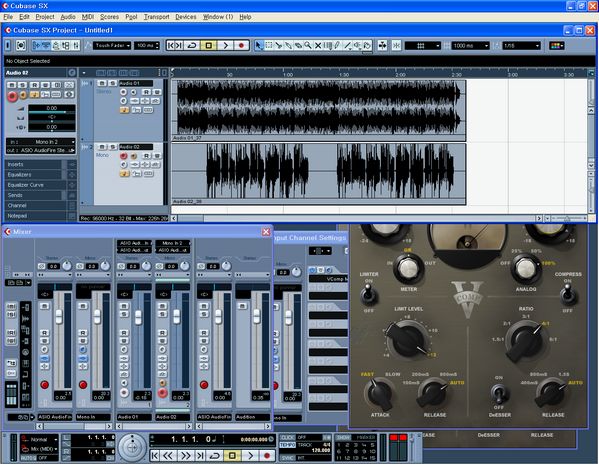Click the Audio 02 mixer fader handle
Image resolution: width=599 pixels, height=465 pixels.
[176, 316]
